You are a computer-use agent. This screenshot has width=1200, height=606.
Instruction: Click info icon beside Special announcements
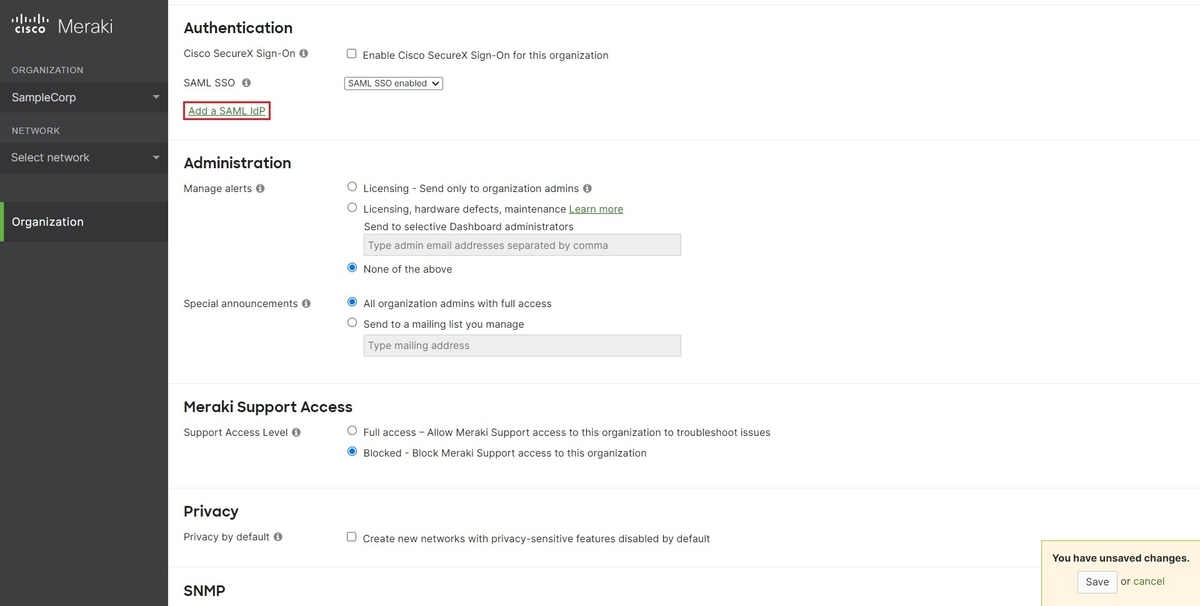pos(306,303)
